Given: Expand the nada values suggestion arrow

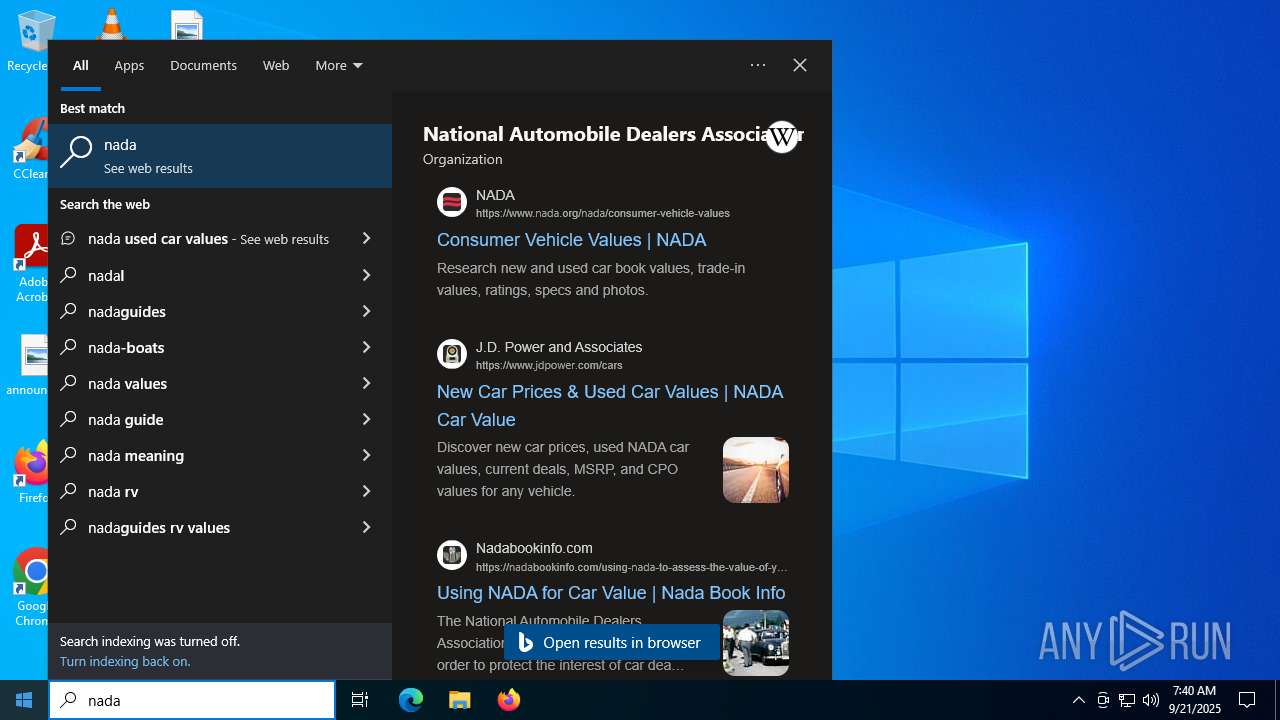Looking at the screenshot, I should point(366,383).
